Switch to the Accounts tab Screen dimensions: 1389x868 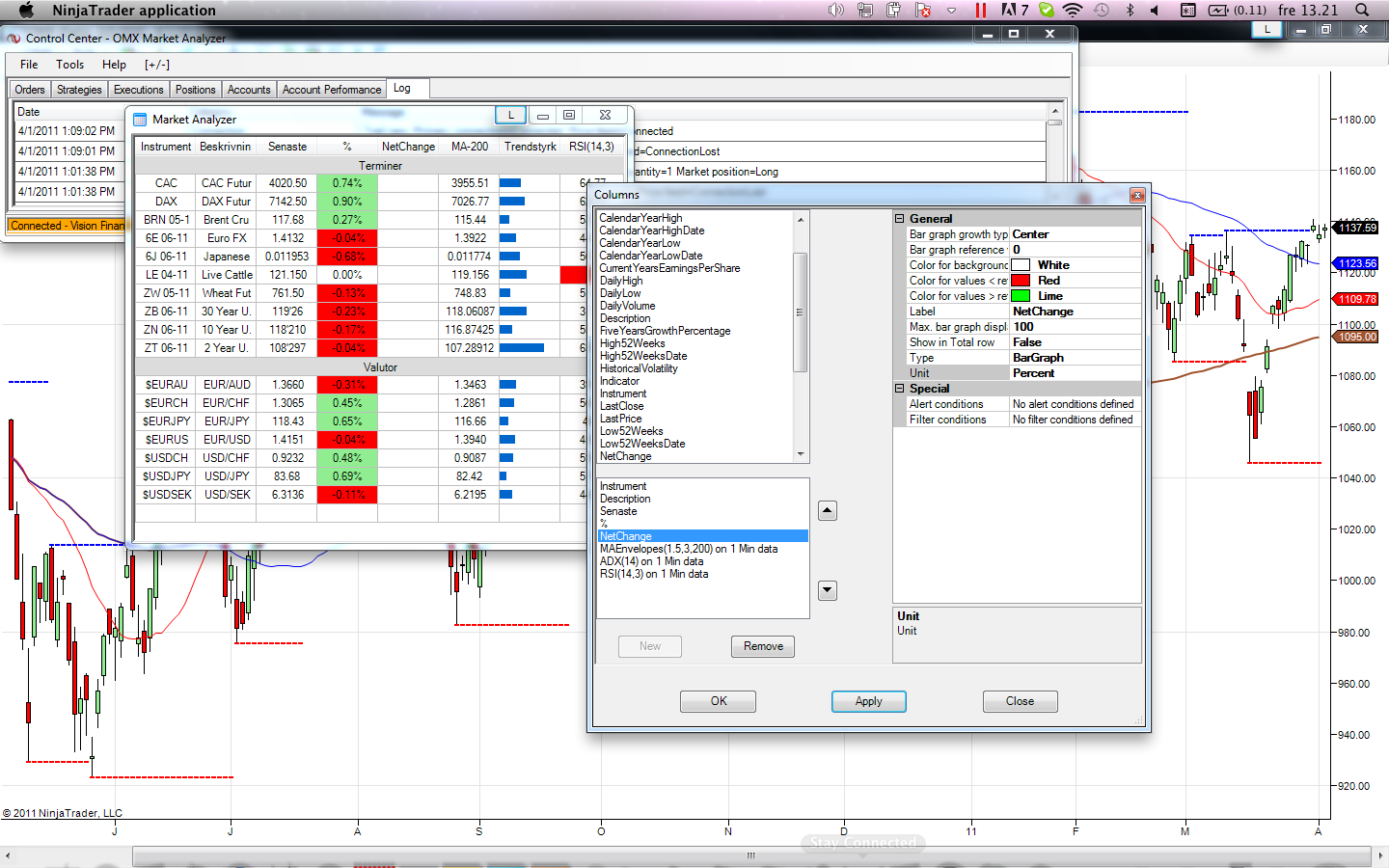pos(249,90)
